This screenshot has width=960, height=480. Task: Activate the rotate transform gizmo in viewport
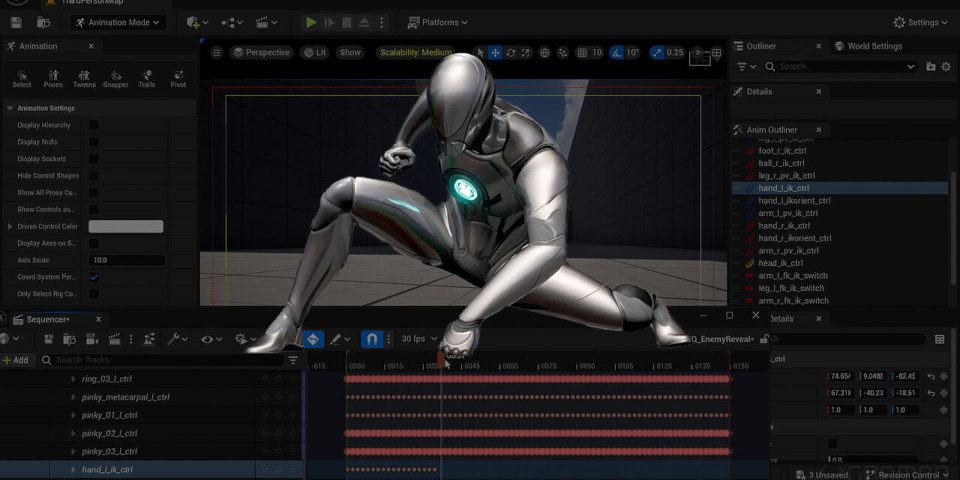pyautogui.click(x=511, y=53)
